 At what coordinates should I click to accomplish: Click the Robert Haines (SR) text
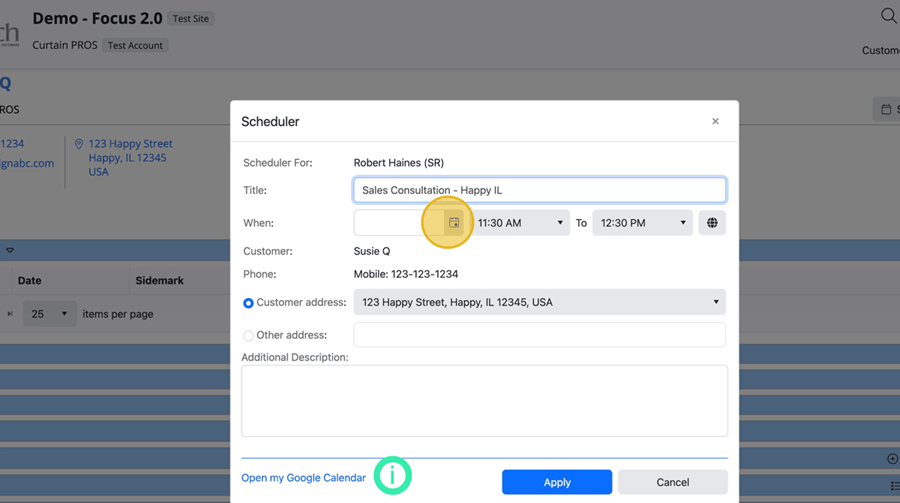click(398, 162)
